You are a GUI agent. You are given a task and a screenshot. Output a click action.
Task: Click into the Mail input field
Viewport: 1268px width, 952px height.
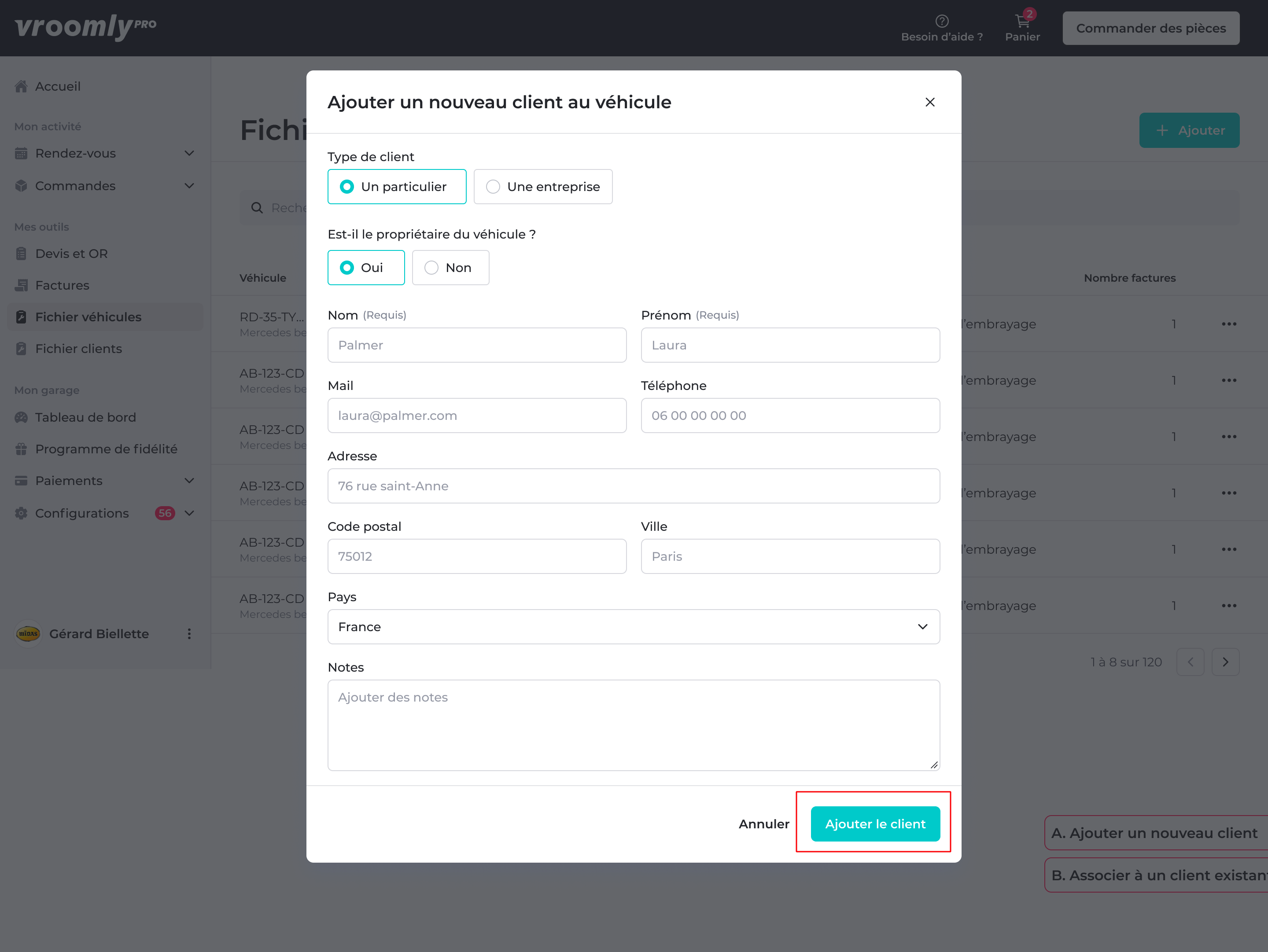point(476,415)
